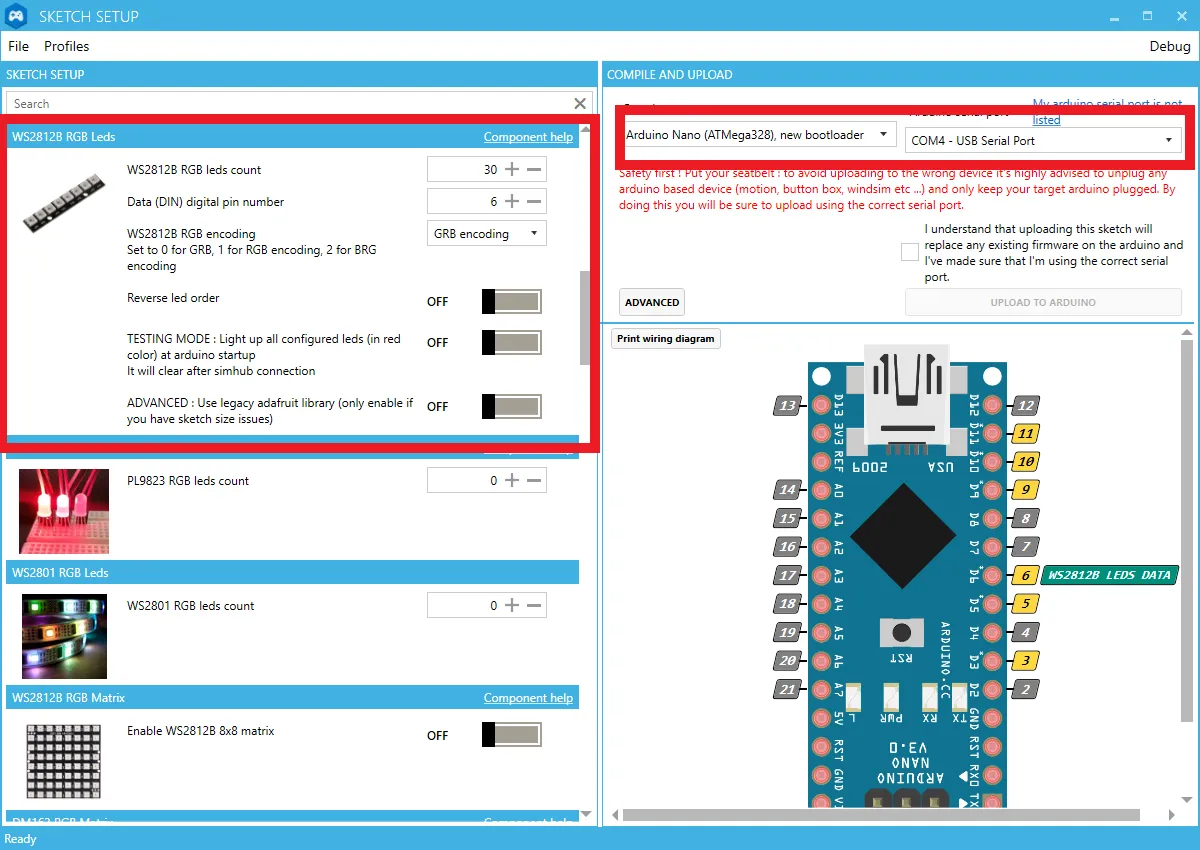Click the SimHub app logo in title bar
Image resolution: width=1200 pixels, height=850 pixels.
tap(17, 16)
